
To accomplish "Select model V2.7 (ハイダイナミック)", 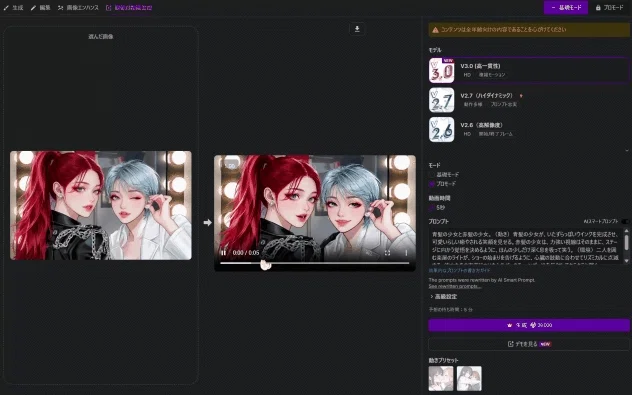I will click(x=528, y=100).
